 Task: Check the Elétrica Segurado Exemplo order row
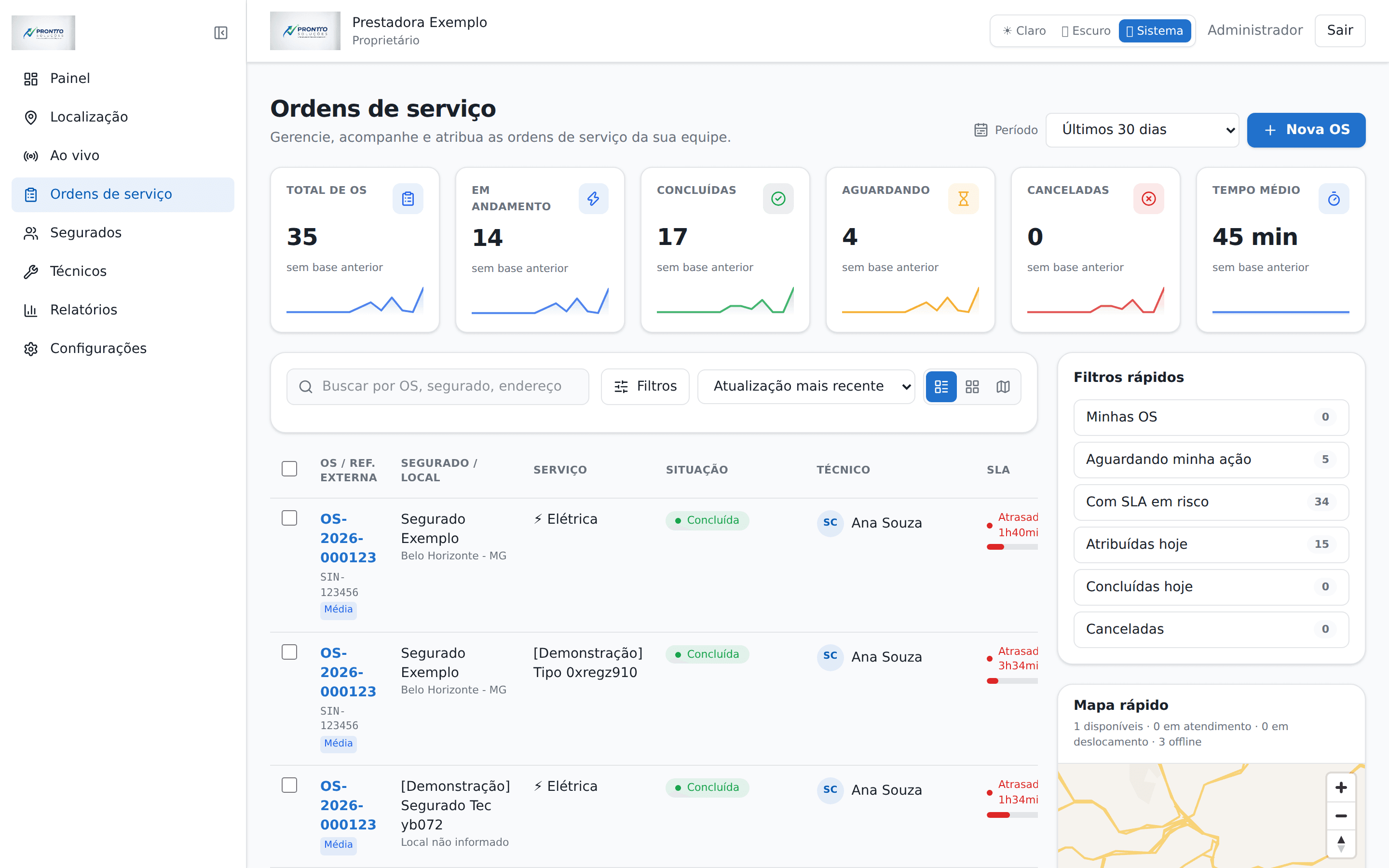pyautogui.click(x=289, y=518)
